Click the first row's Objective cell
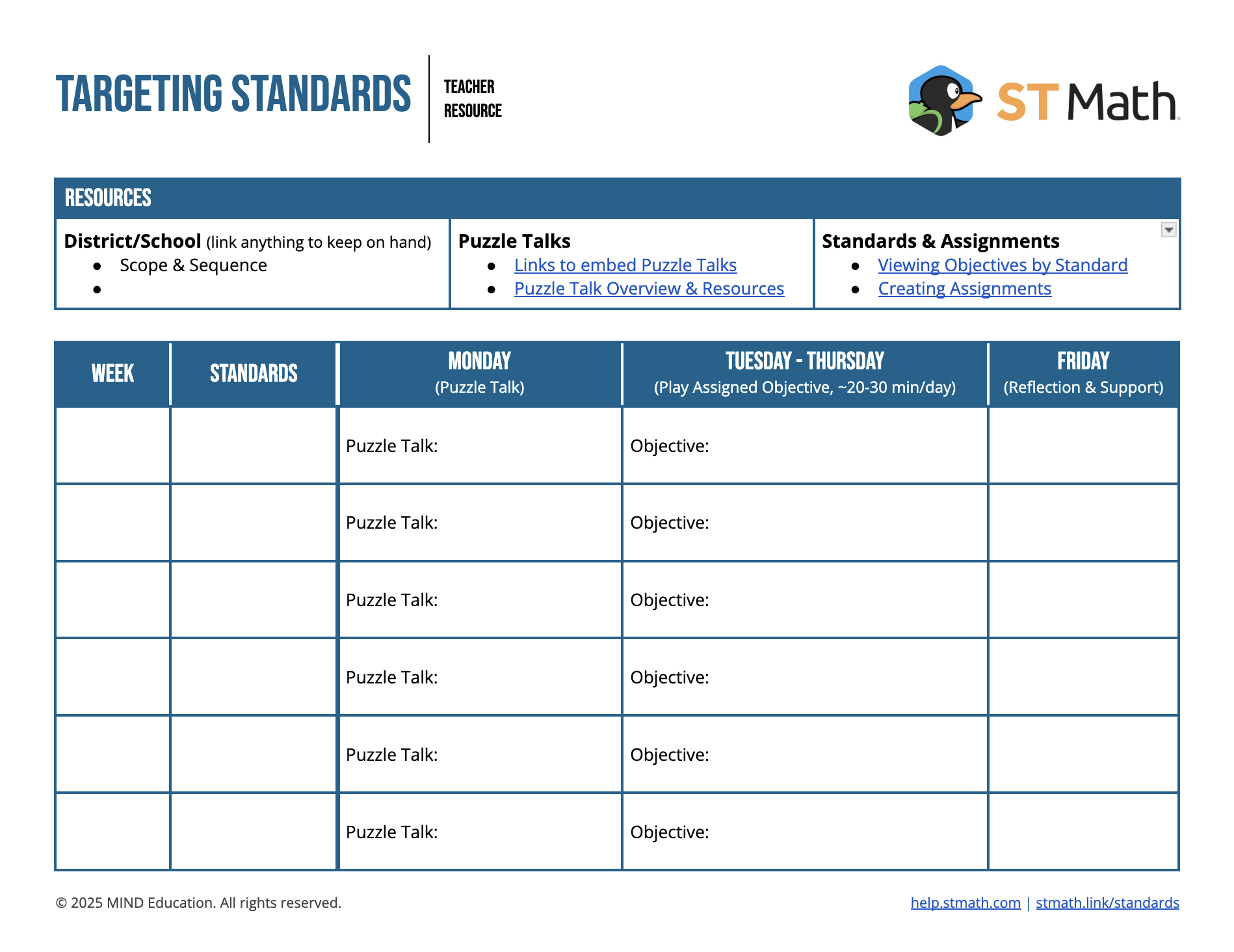Screen dimensions: 1234x952 [x=804, y=446]
